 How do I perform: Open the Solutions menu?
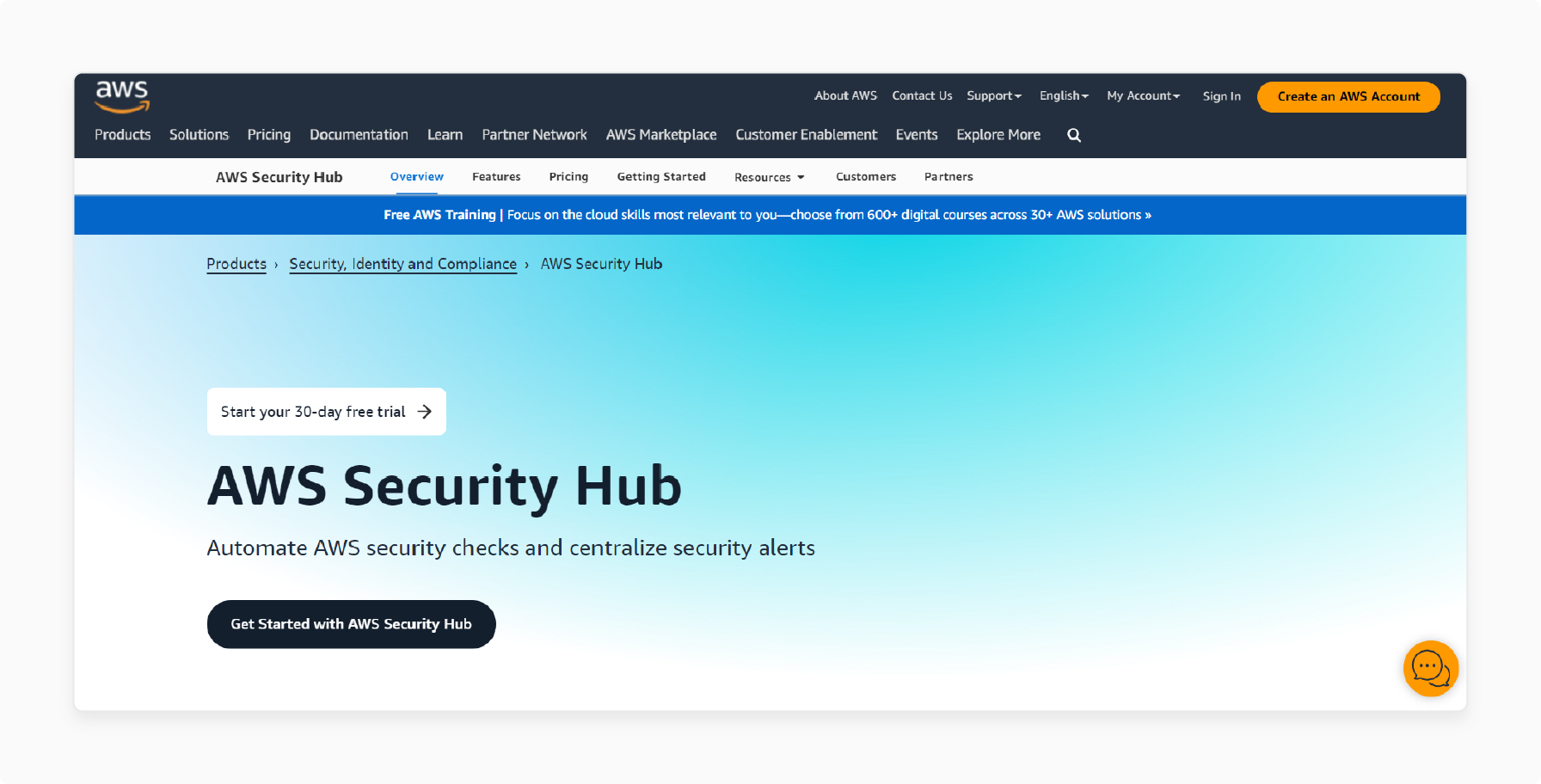click(x=199, y=135)
